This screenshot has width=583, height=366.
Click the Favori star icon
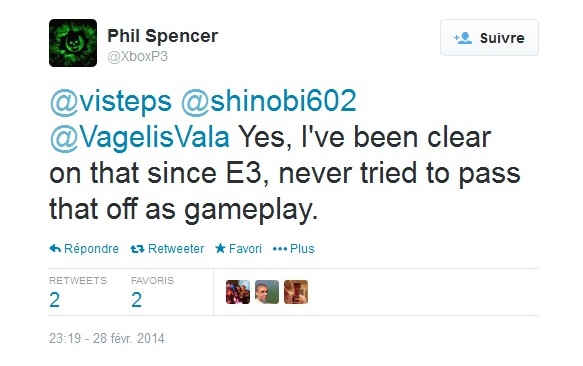[x=220, y=248]
